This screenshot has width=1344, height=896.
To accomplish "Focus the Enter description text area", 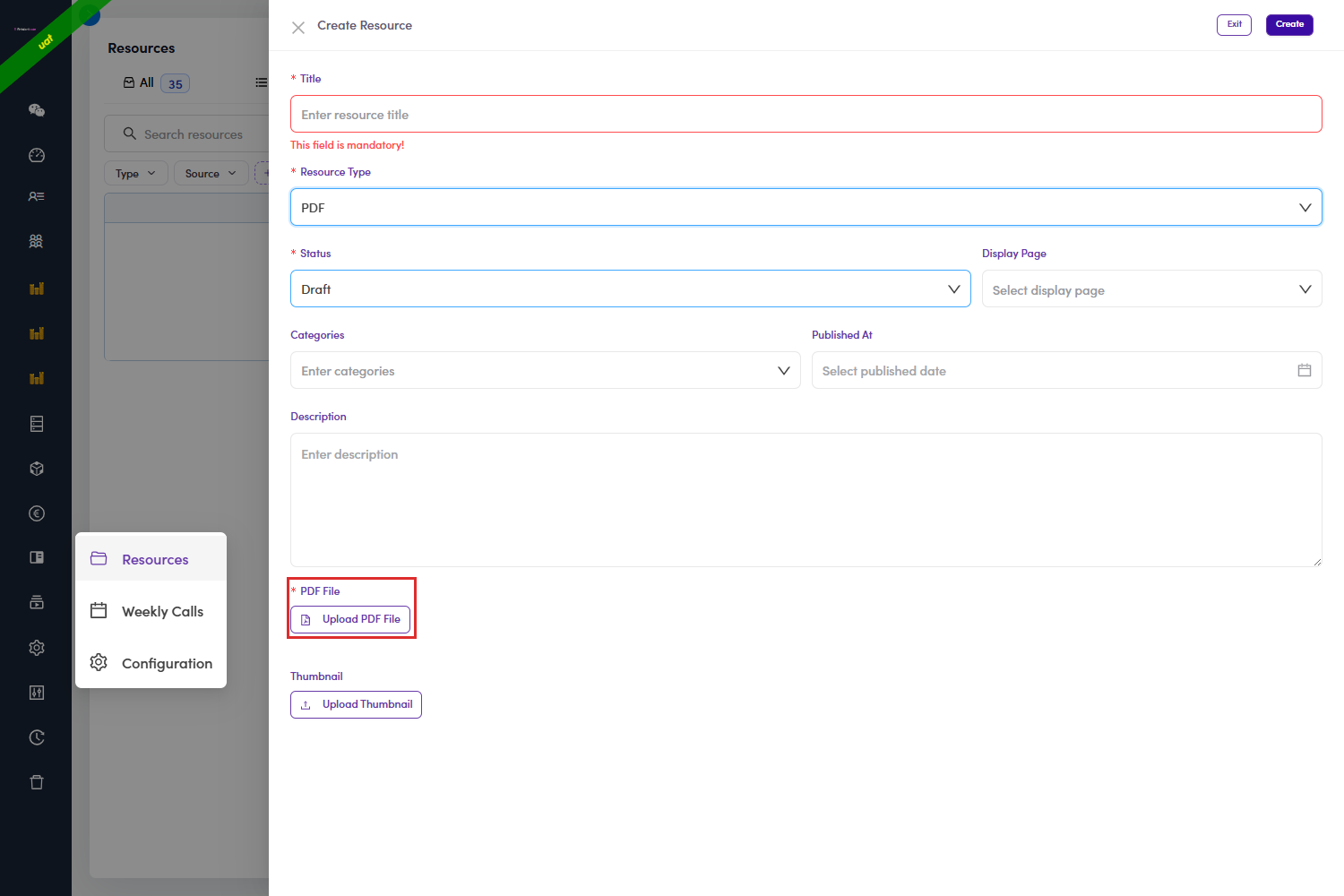I will tap(806, 500).
